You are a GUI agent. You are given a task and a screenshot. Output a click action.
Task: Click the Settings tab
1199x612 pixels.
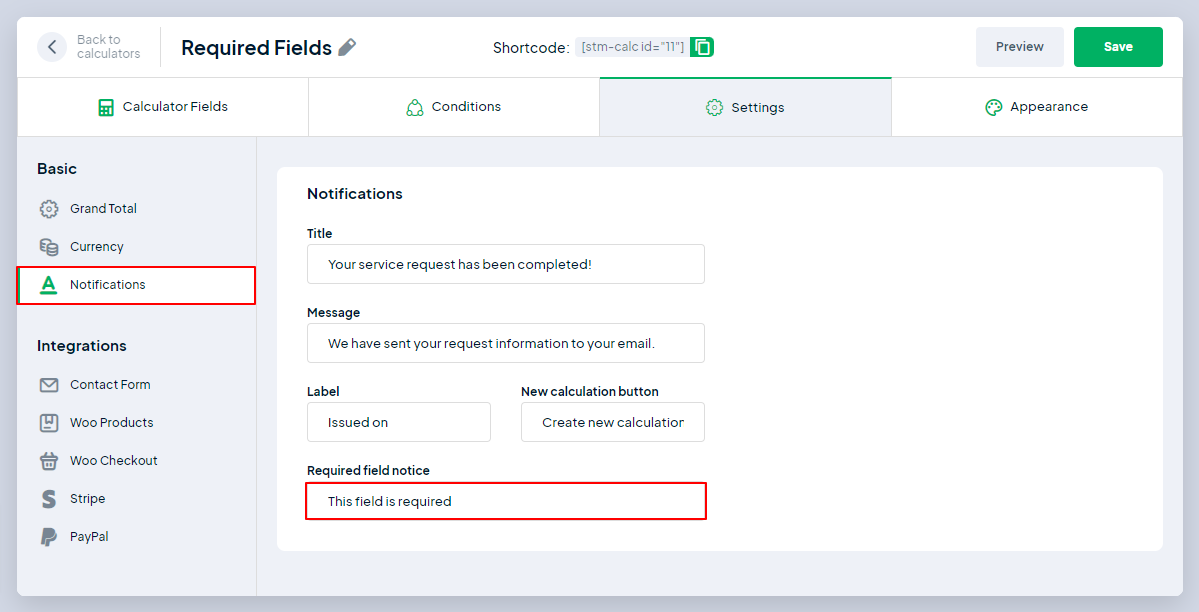tap(745, 107)
